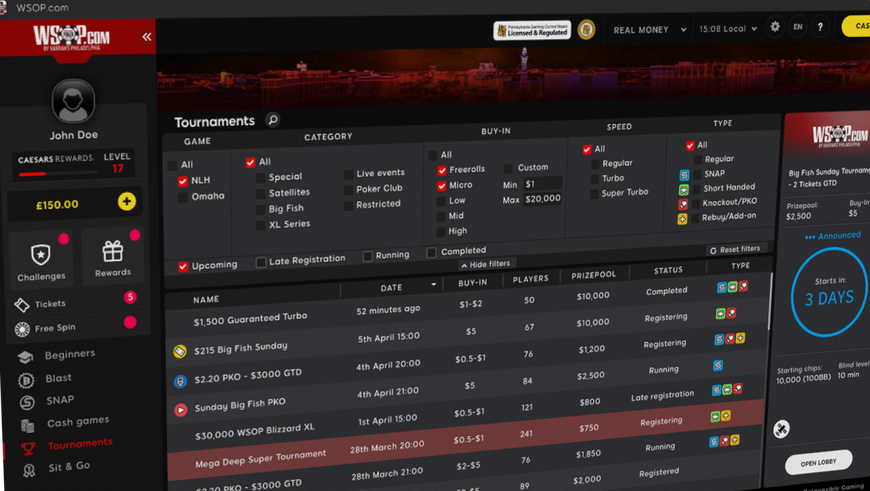Select Tournaments trophy icon in sidebar

[x=28, y=448]
